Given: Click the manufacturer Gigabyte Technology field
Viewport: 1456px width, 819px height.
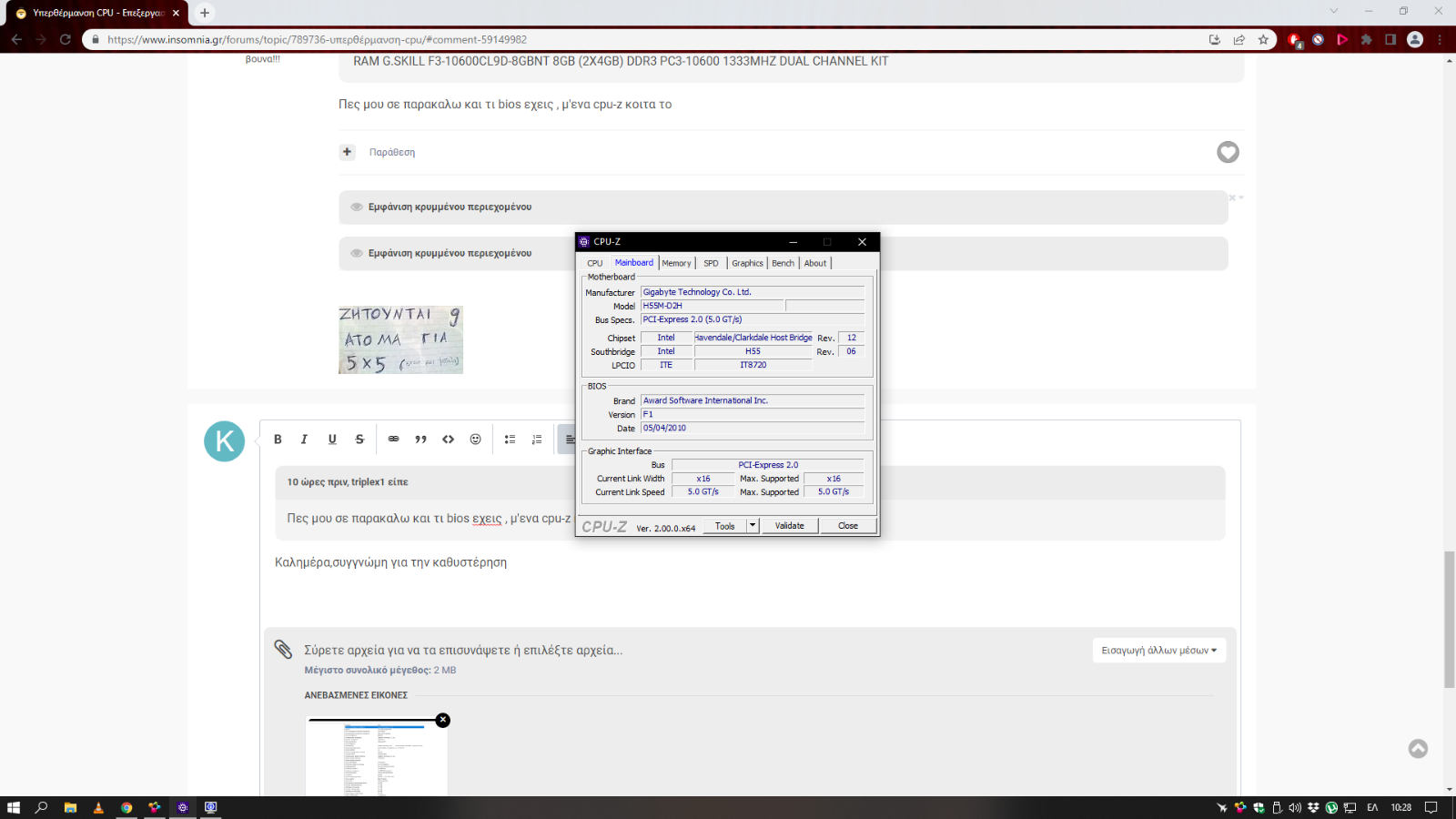Looking at the screenshot, I should 753,292.
